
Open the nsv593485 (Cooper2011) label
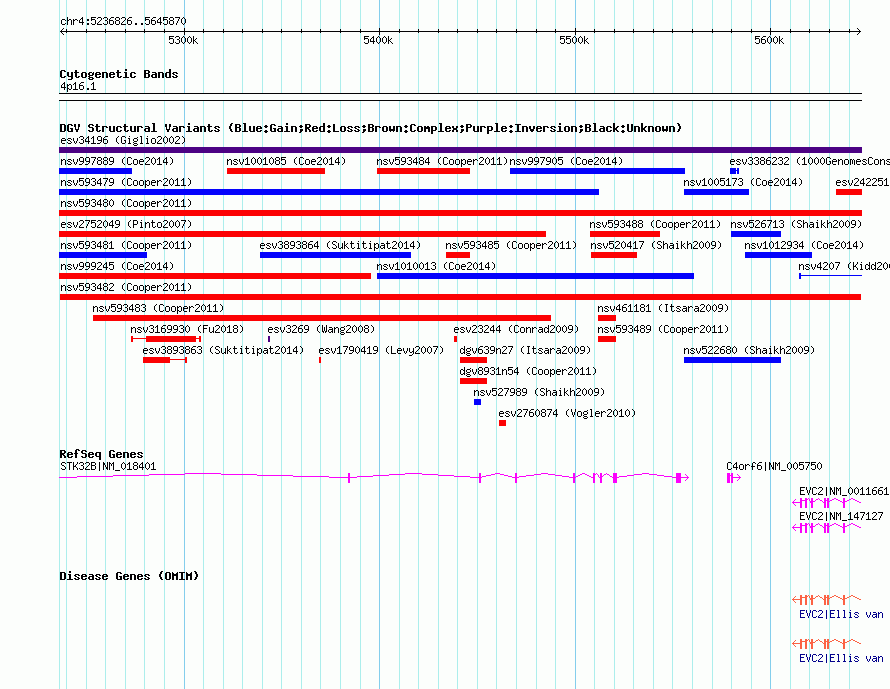pyautogui.click(x=511, y=245)
